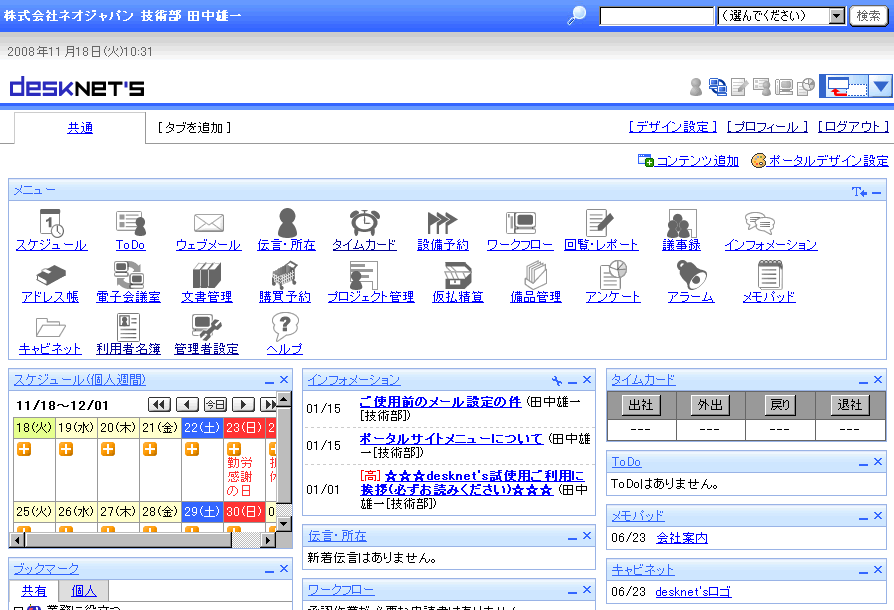Open the インフォメーション speech bubble icon
Screen dimensions: 894x610
click(759, 223)
